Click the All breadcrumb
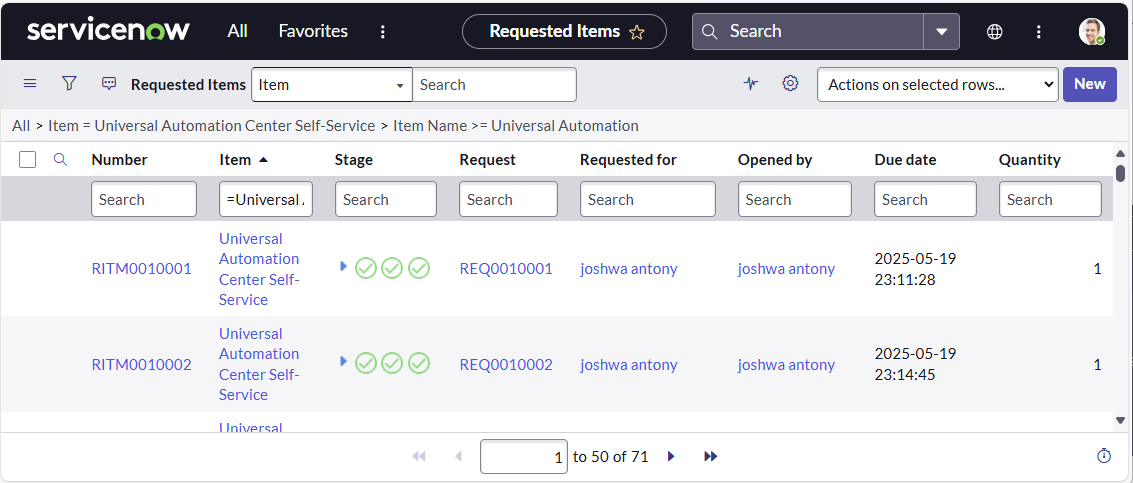This screenshot has height=483, width=1133. [x=21, y=126]
